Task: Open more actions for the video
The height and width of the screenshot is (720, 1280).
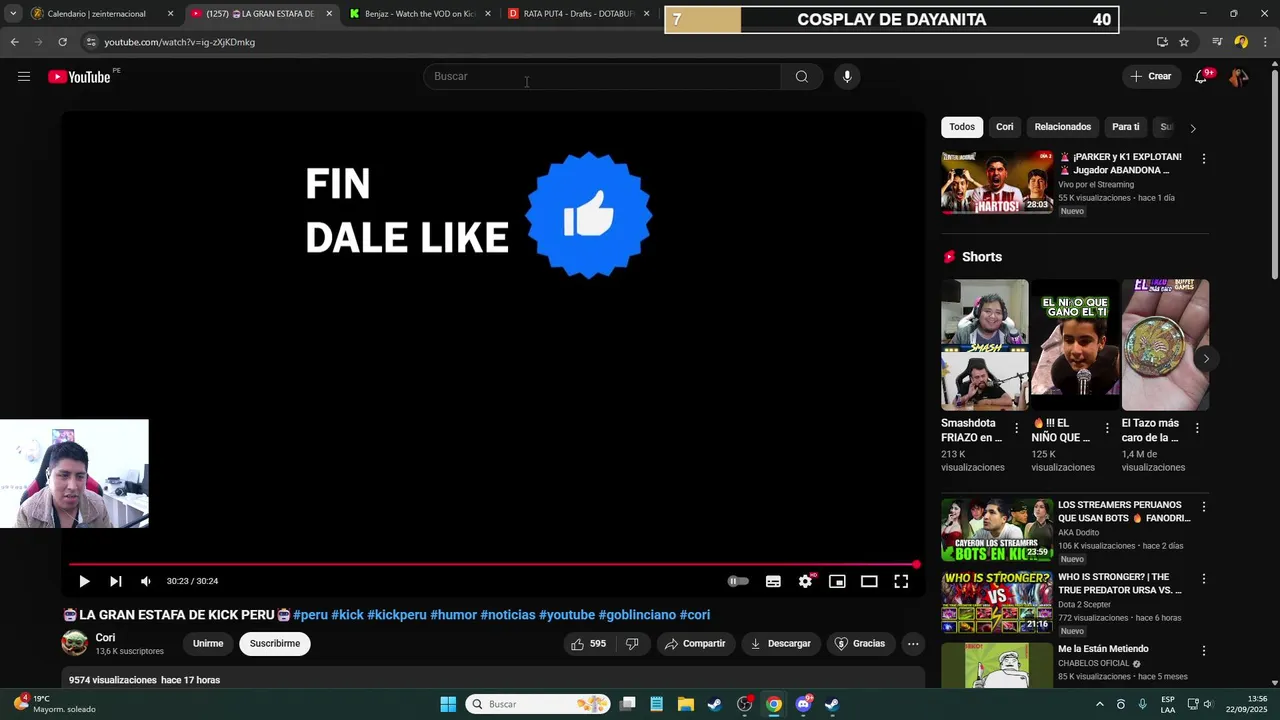Action: click(x=913, y=644)
